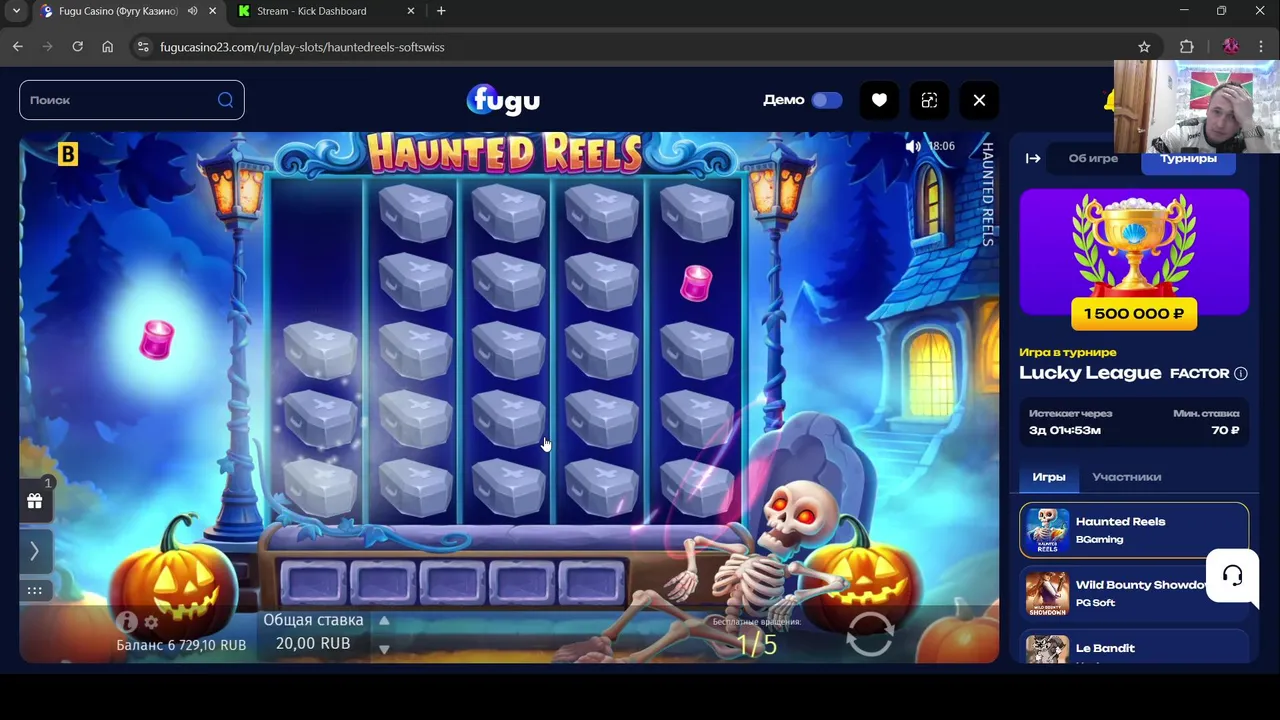Open live support headset chat icon

tap(1232, 576)
